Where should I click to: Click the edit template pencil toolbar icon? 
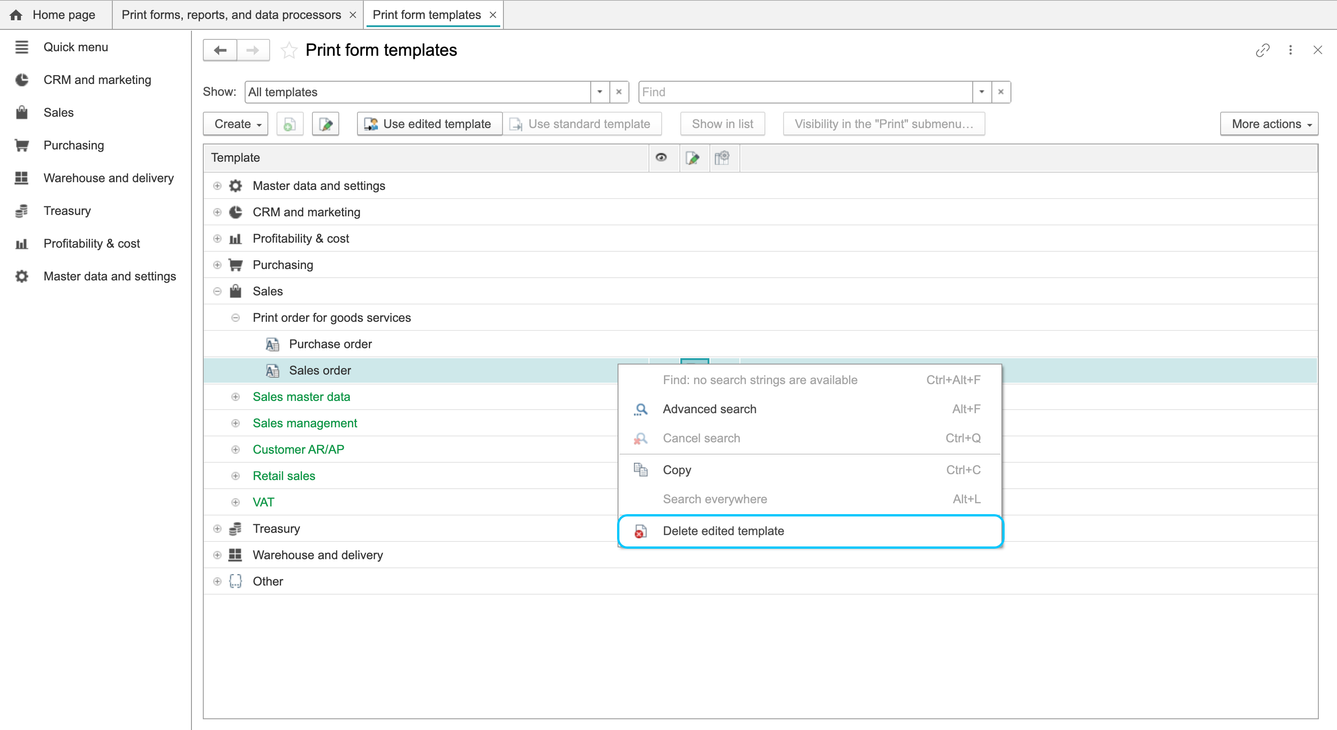tap(325, 124)
